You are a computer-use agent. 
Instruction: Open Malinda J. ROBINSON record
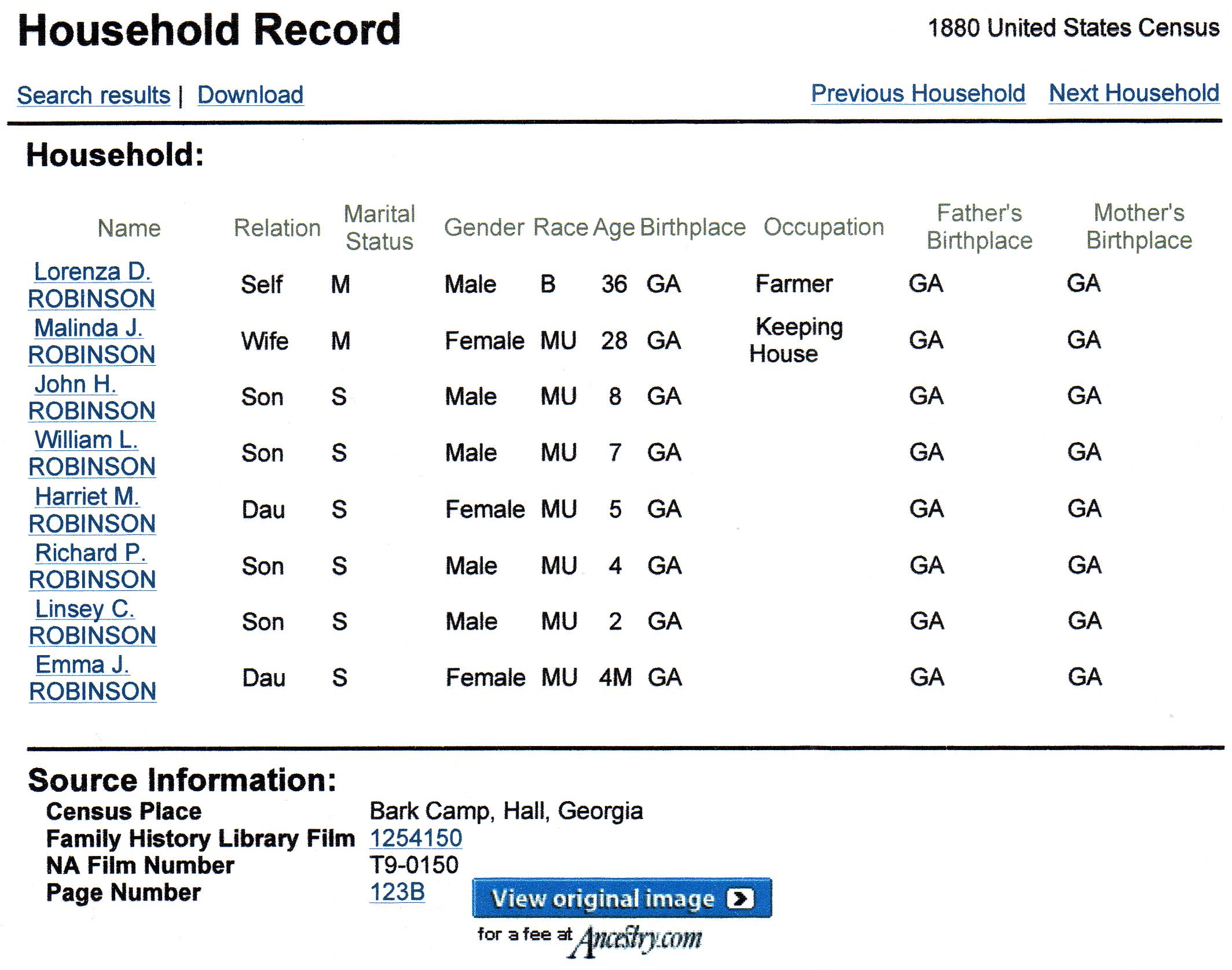click(x=91, y=341)
